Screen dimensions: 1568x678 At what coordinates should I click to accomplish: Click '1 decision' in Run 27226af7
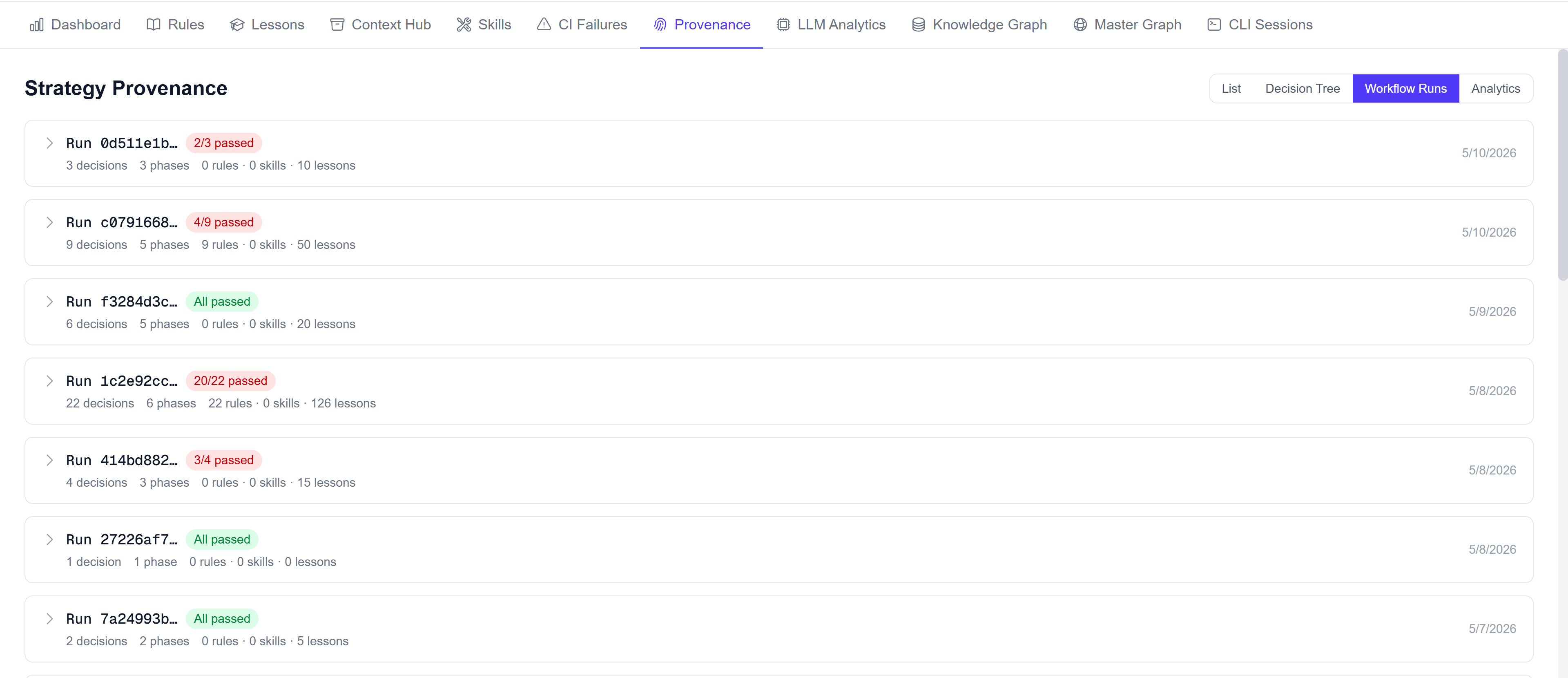point(94,562)
